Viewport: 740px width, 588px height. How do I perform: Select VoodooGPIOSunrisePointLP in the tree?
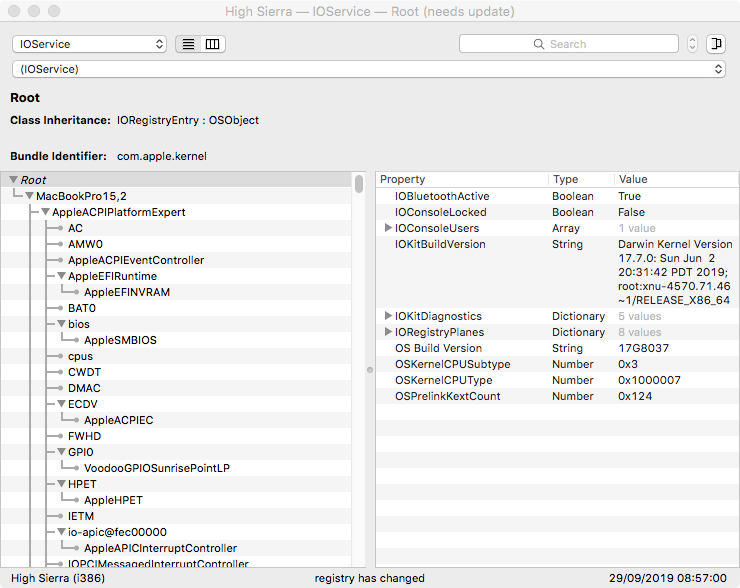(157, 468)
